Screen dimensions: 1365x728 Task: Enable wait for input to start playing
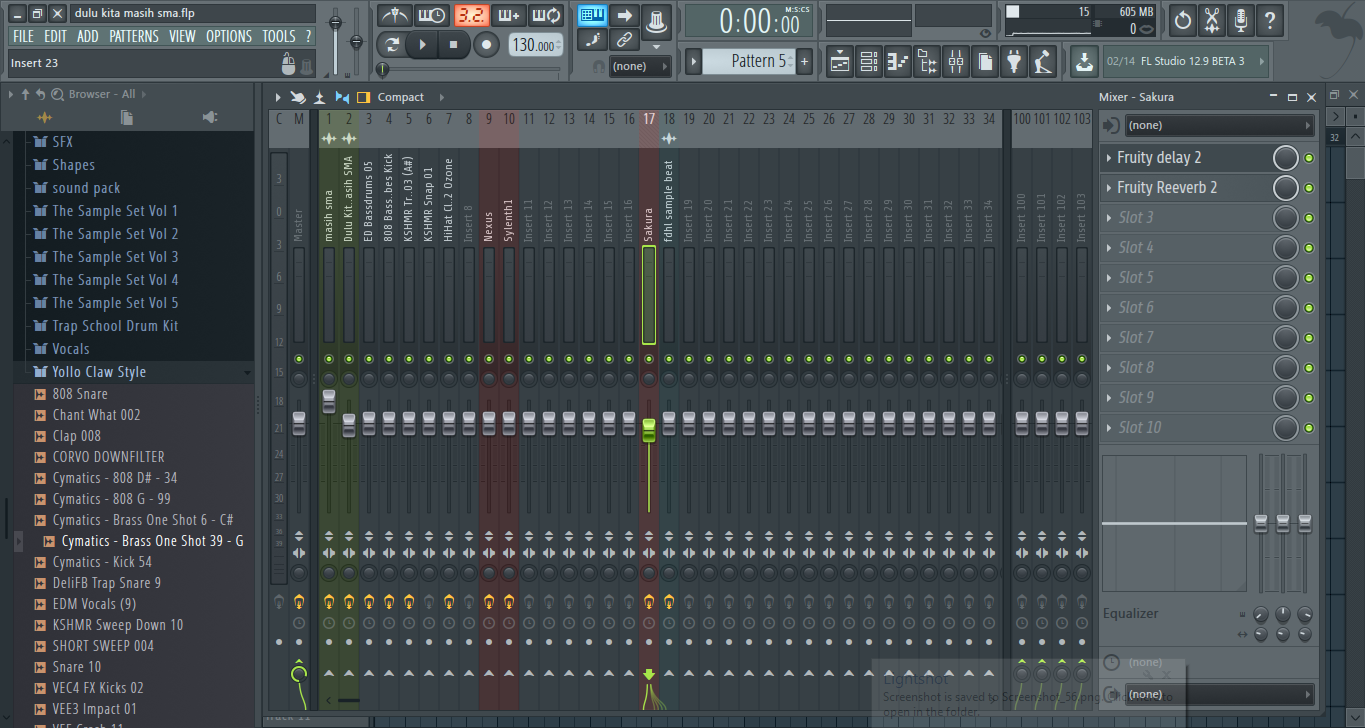coord(432,15)
